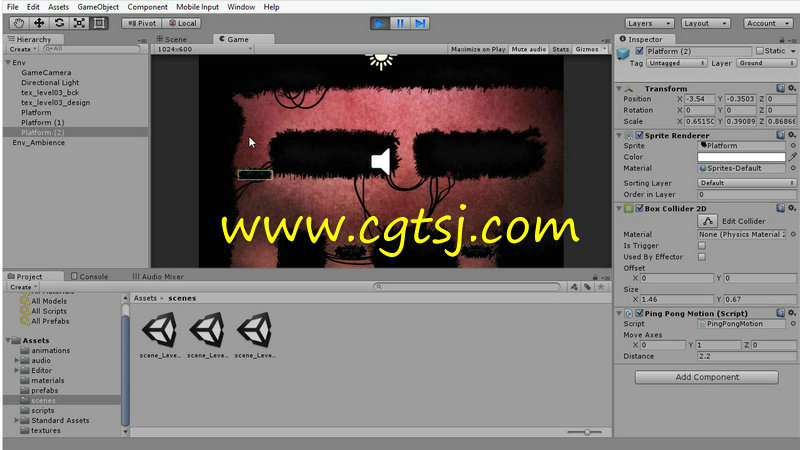The image size is (800, 450).
Task: Switch to the Console tab
Action: click(x=89, y=277)
